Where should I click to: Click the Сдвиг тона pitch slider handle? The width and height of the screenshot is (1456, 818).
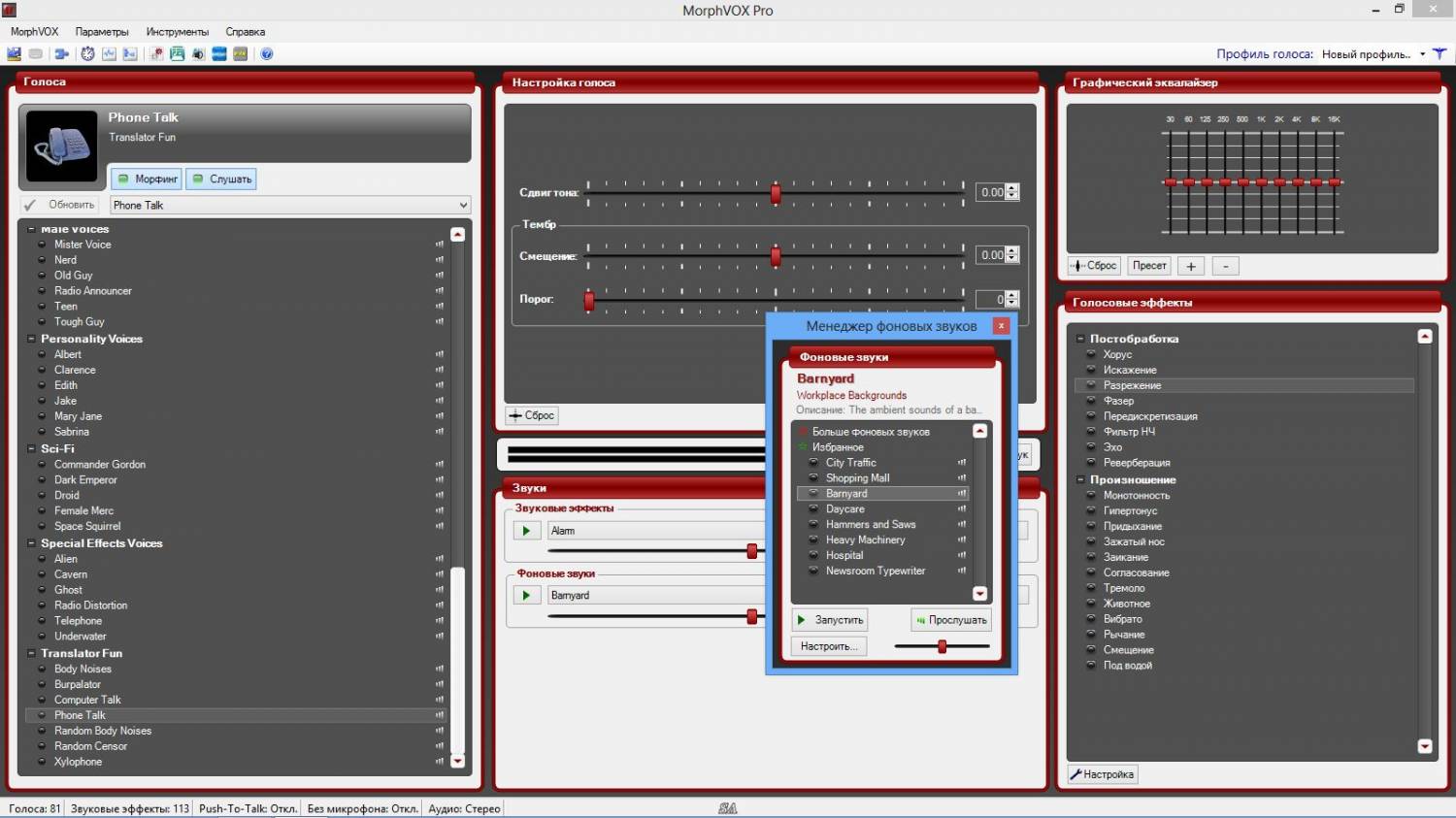point(776,193)
